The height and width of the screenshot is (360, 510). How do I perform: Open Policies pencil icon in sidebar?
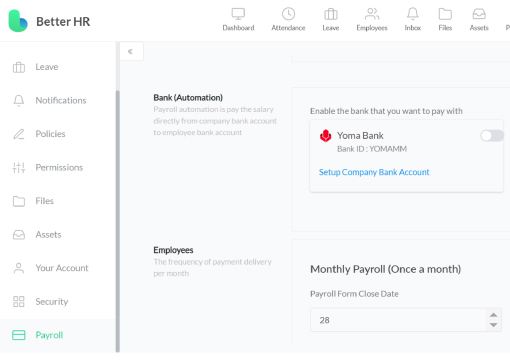pos(19,134)
